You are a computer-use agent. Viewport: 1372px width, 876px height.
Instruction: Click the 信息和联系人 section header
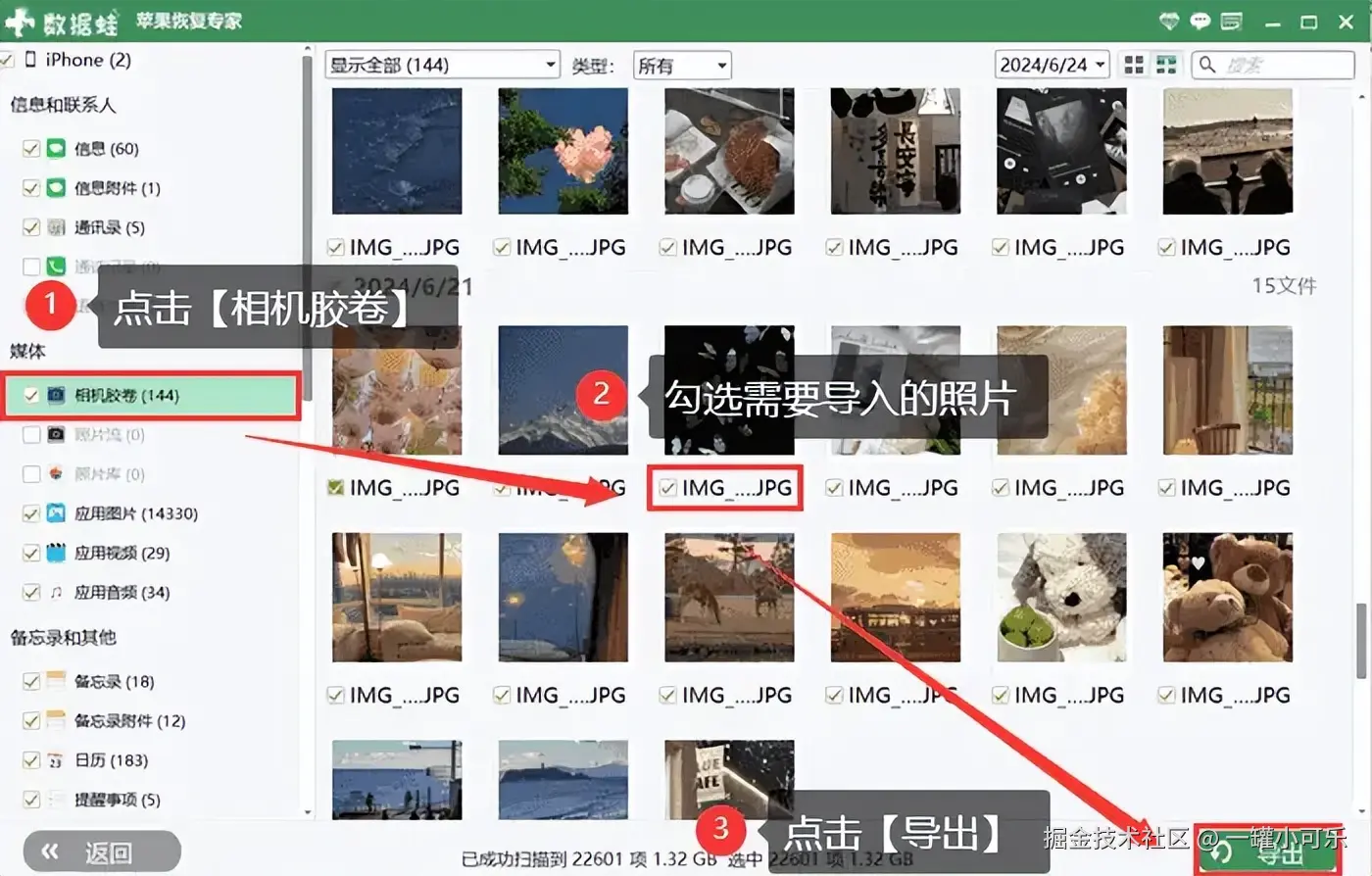63,105
